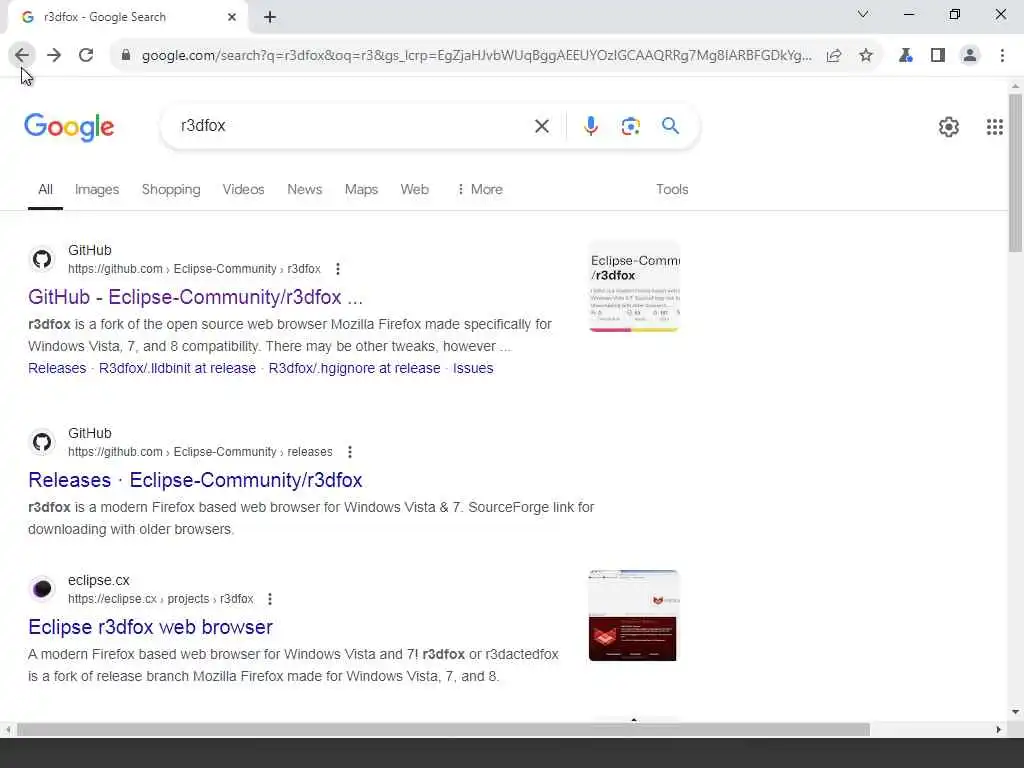This screenshot has width=1024, height=768.
Task: Follow the Issues sitelink
Action: click(473, 368)
